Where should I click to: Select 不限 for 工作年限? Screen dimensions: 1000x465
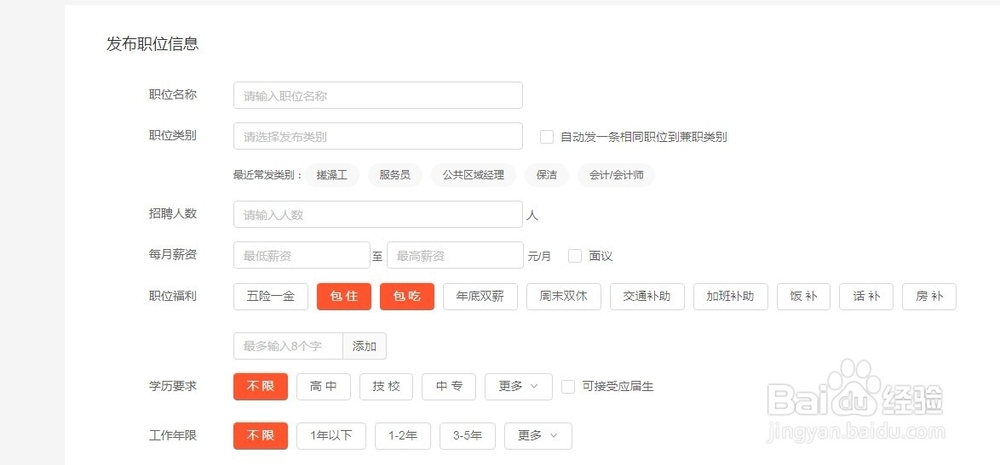[x=260, y=436]
